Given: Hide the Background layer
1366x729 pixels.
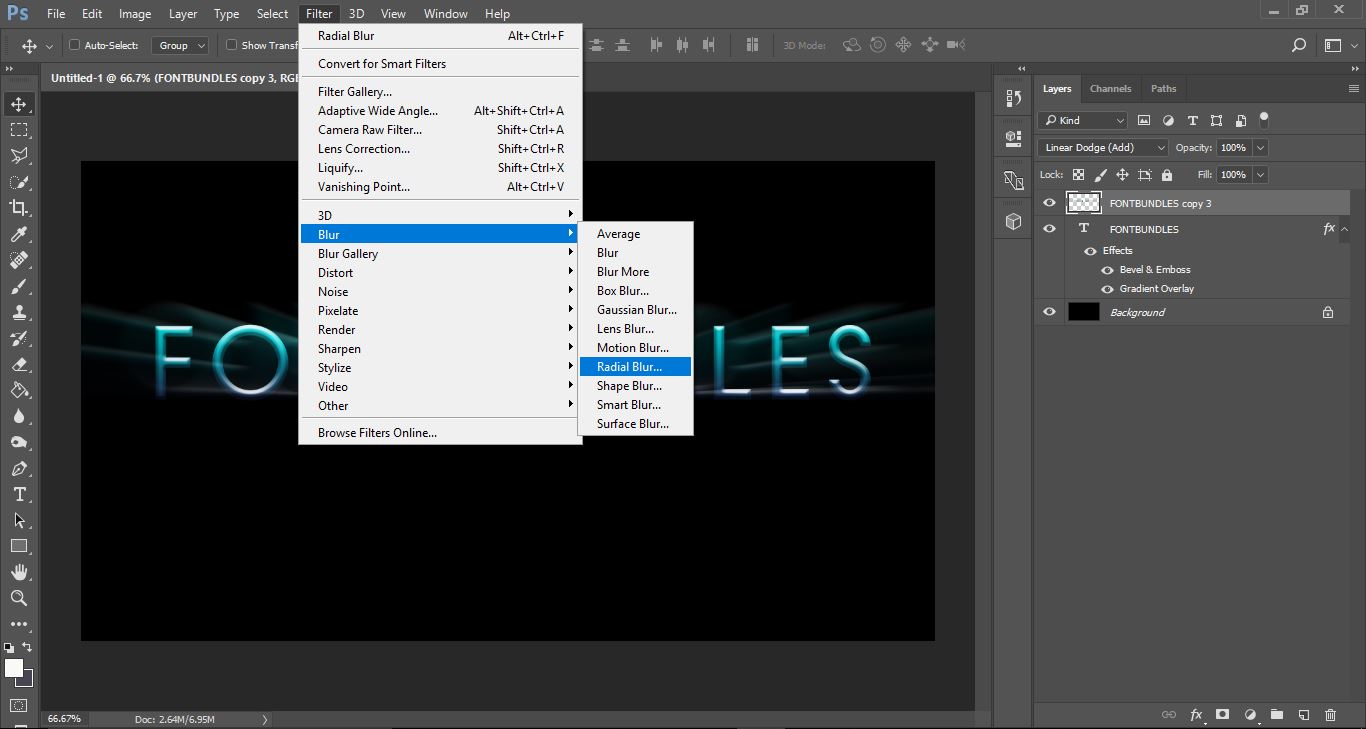Looking at the screenshot, I should (x=1049, y=312).
